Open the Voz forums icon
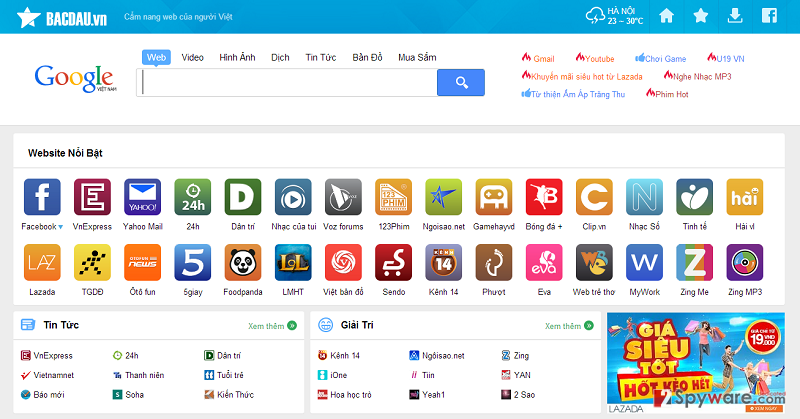This screenshot has width=800, height=419. click(343, 197)
